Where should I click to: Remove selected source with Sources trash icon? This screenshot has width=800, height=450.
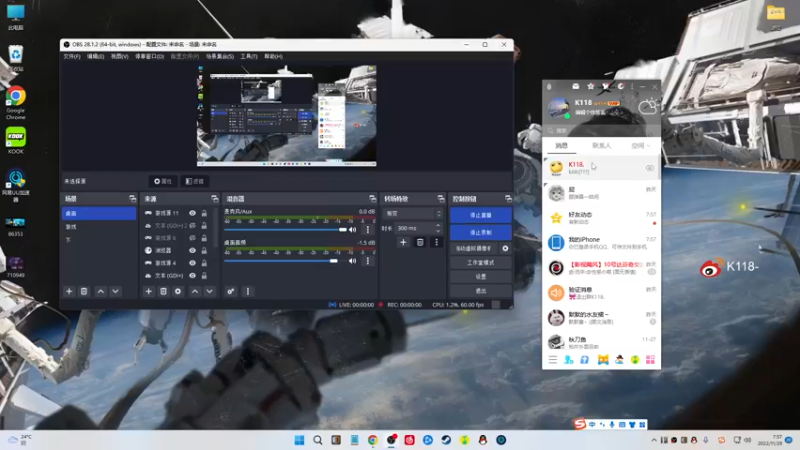[163, 291]
